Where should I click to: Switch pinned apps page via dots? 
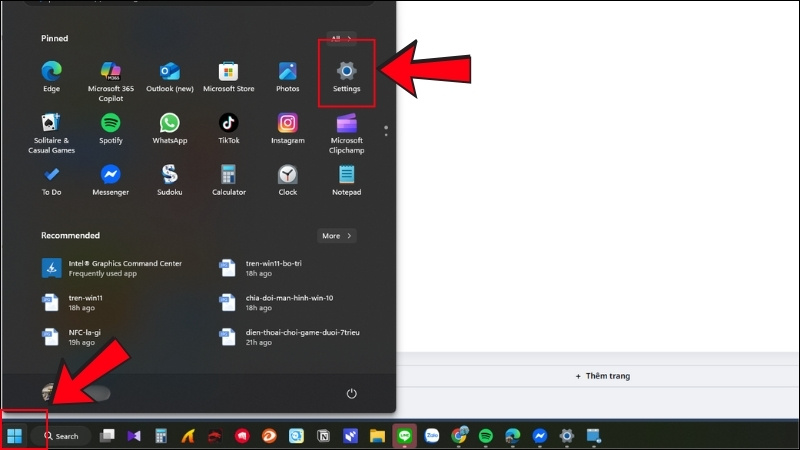coord(386,131)
